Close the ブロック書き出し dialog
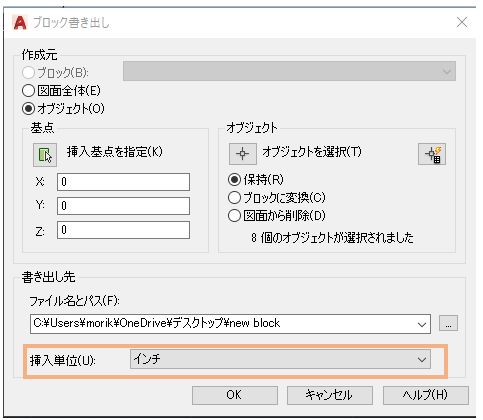 point(462,22)
